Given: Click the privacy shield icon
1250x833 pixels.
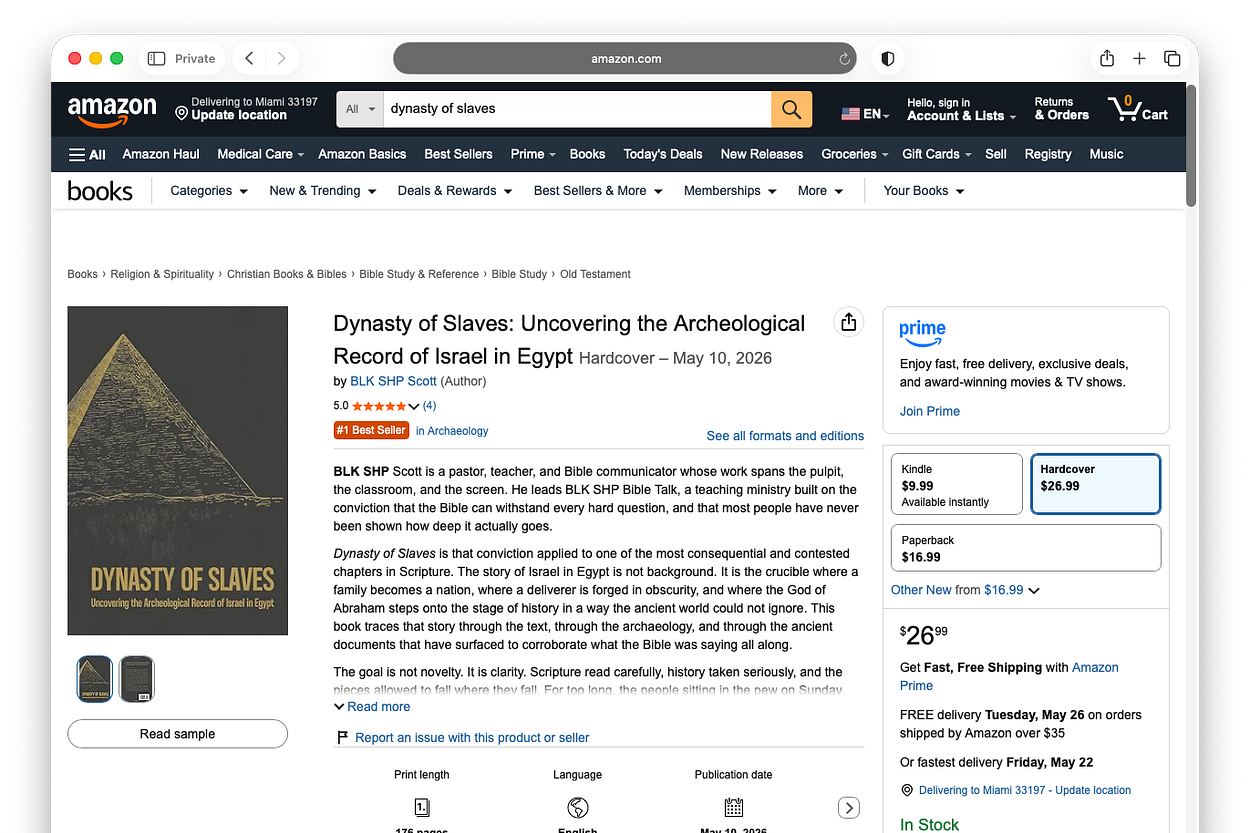Looking at the screenshot, I should [x=887, y=59].
